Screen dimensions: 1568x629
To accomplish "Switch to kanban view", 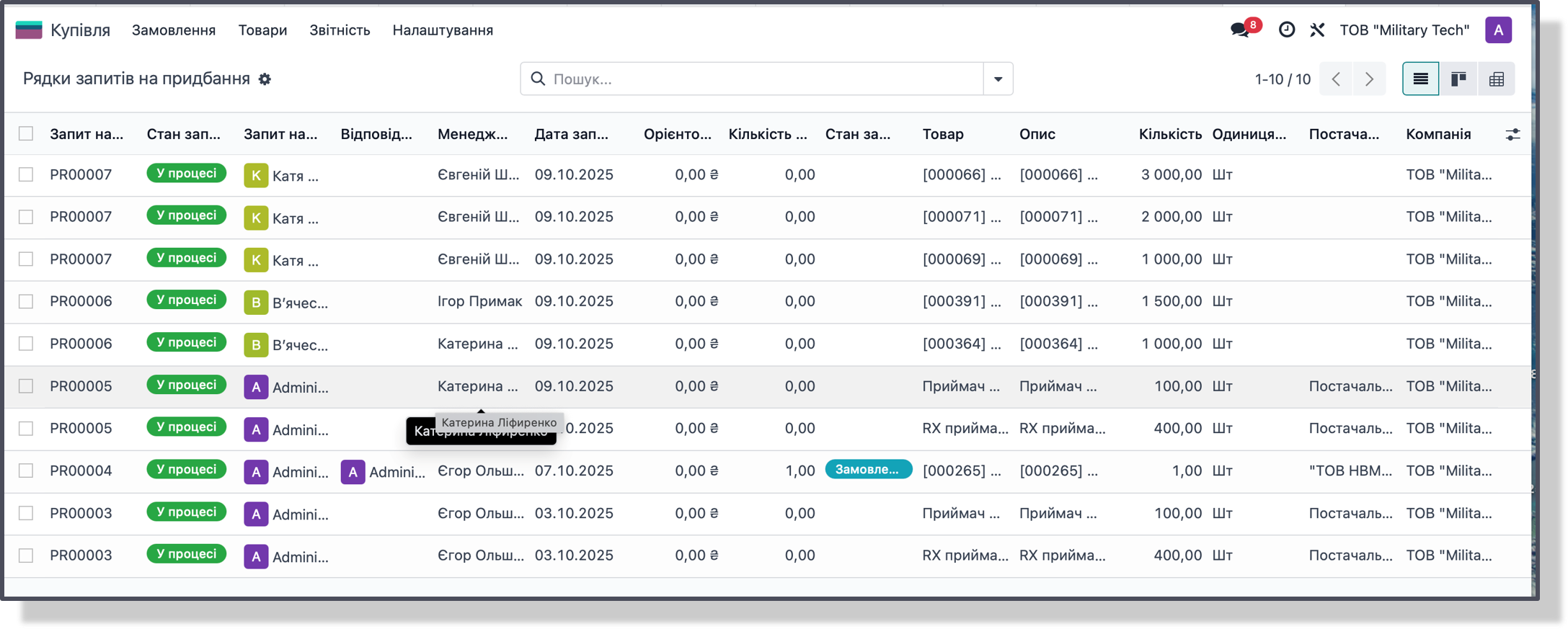I will tap(1458, 79).
